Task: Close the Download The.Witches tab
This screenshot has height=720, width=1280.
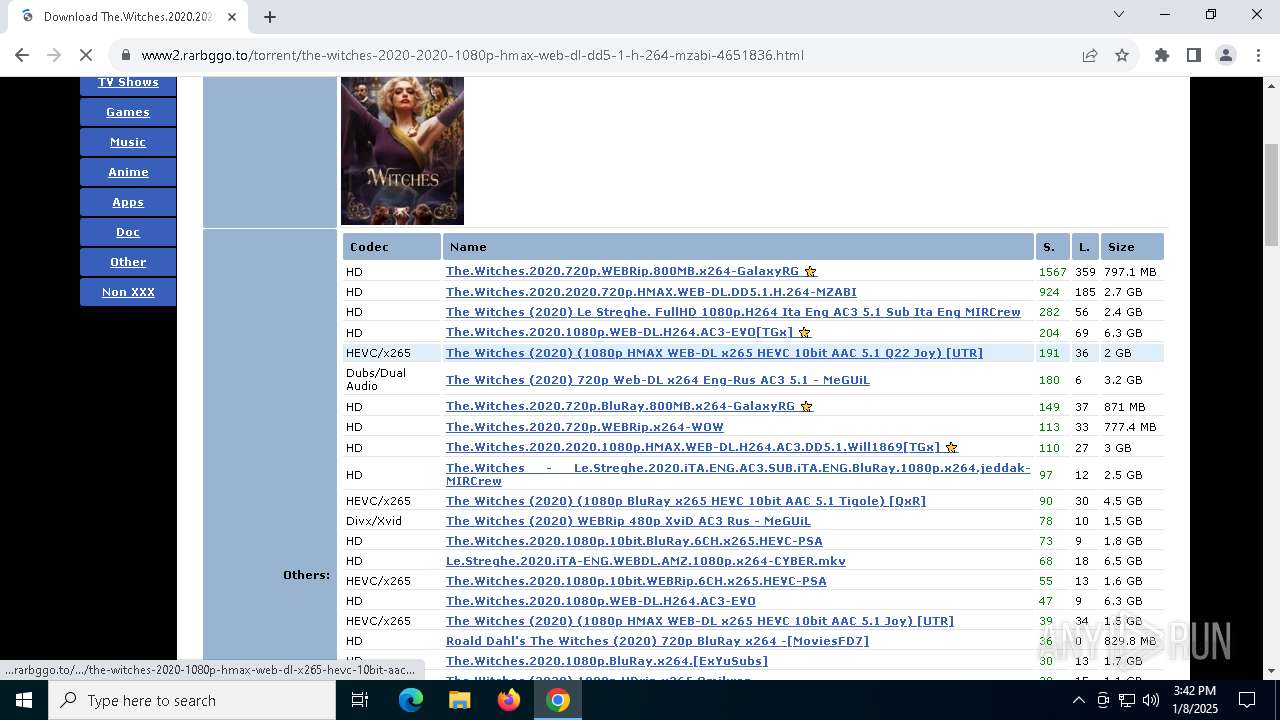Action: point(232,16)
